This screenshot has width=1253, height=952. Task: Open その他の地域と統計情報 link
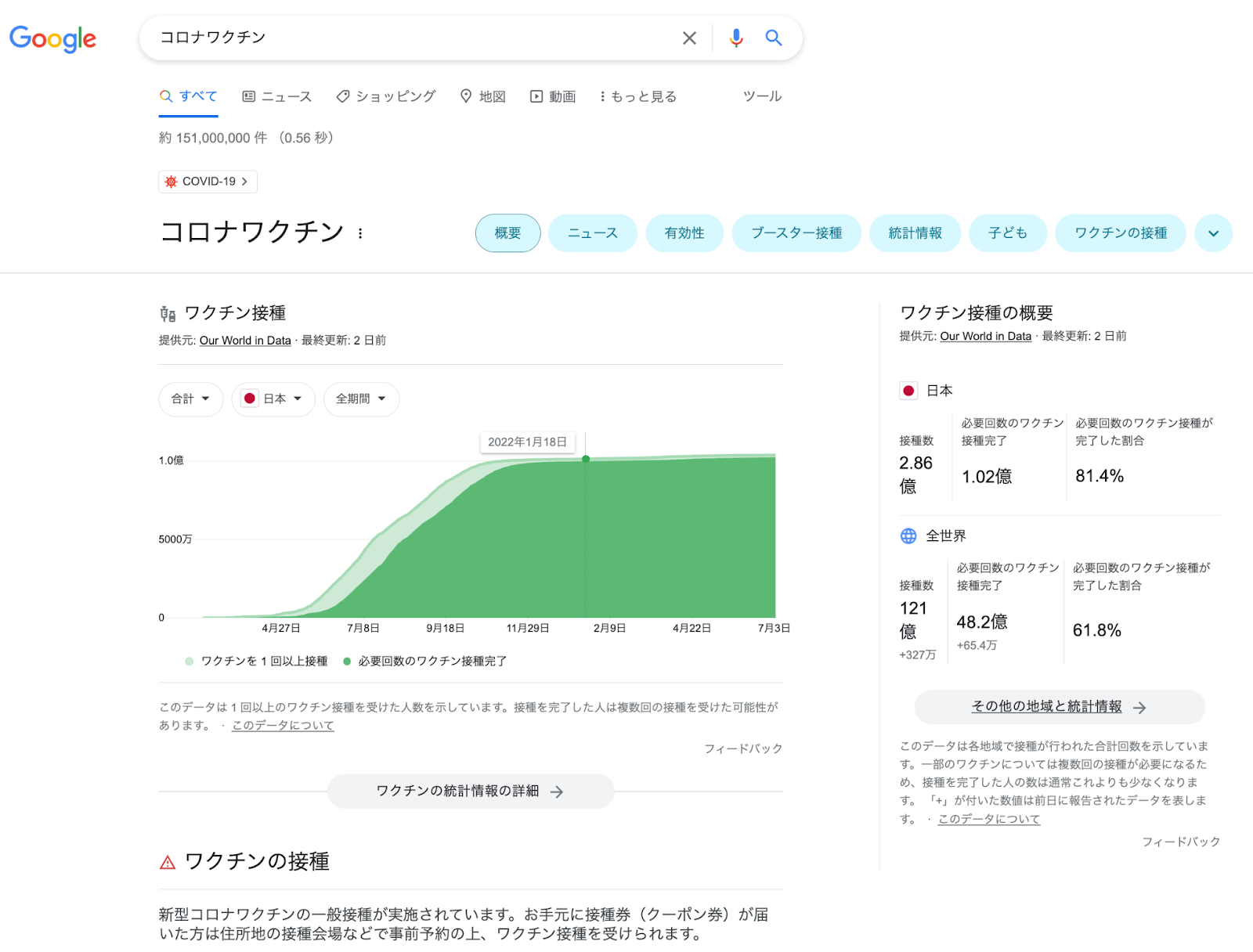tap(1059, 707)
